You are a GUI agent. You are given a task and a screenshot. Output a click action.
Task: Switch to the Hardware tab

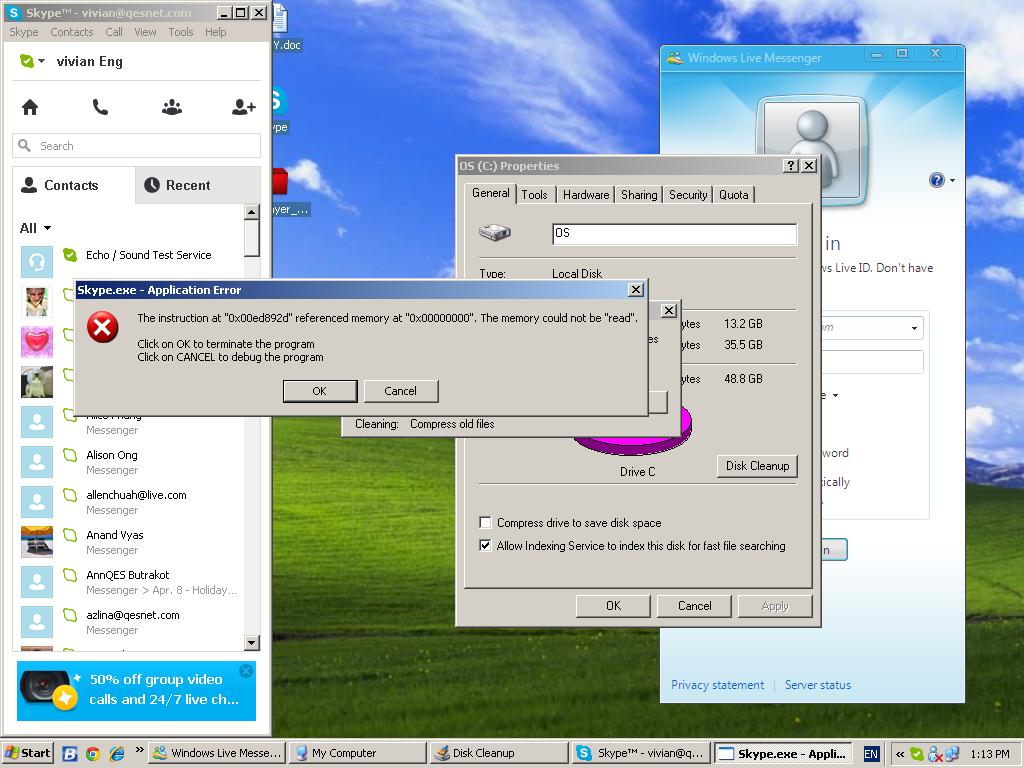click(585, 195)
